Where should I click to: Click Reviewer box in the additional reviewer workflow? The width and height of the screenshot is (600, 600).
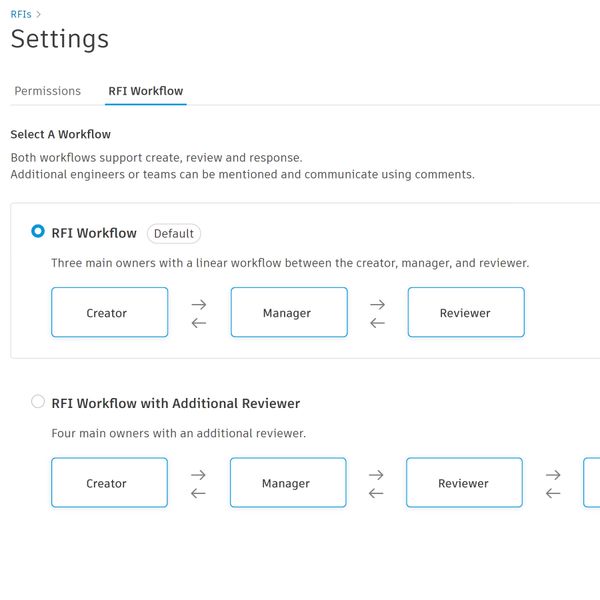pyautogui.click(x=463, y=483)
